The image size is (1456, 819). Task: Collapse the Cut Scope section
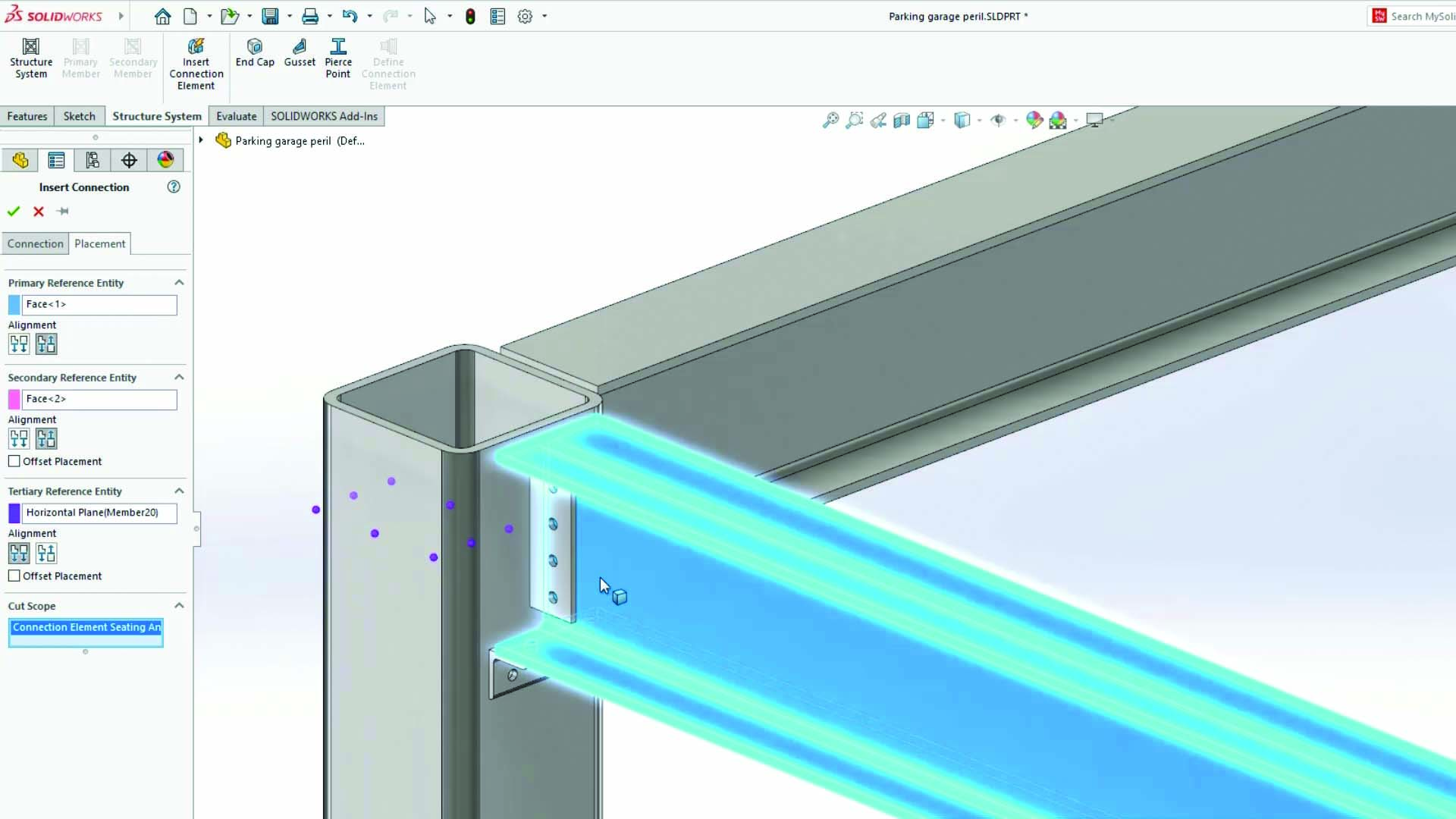179,605
